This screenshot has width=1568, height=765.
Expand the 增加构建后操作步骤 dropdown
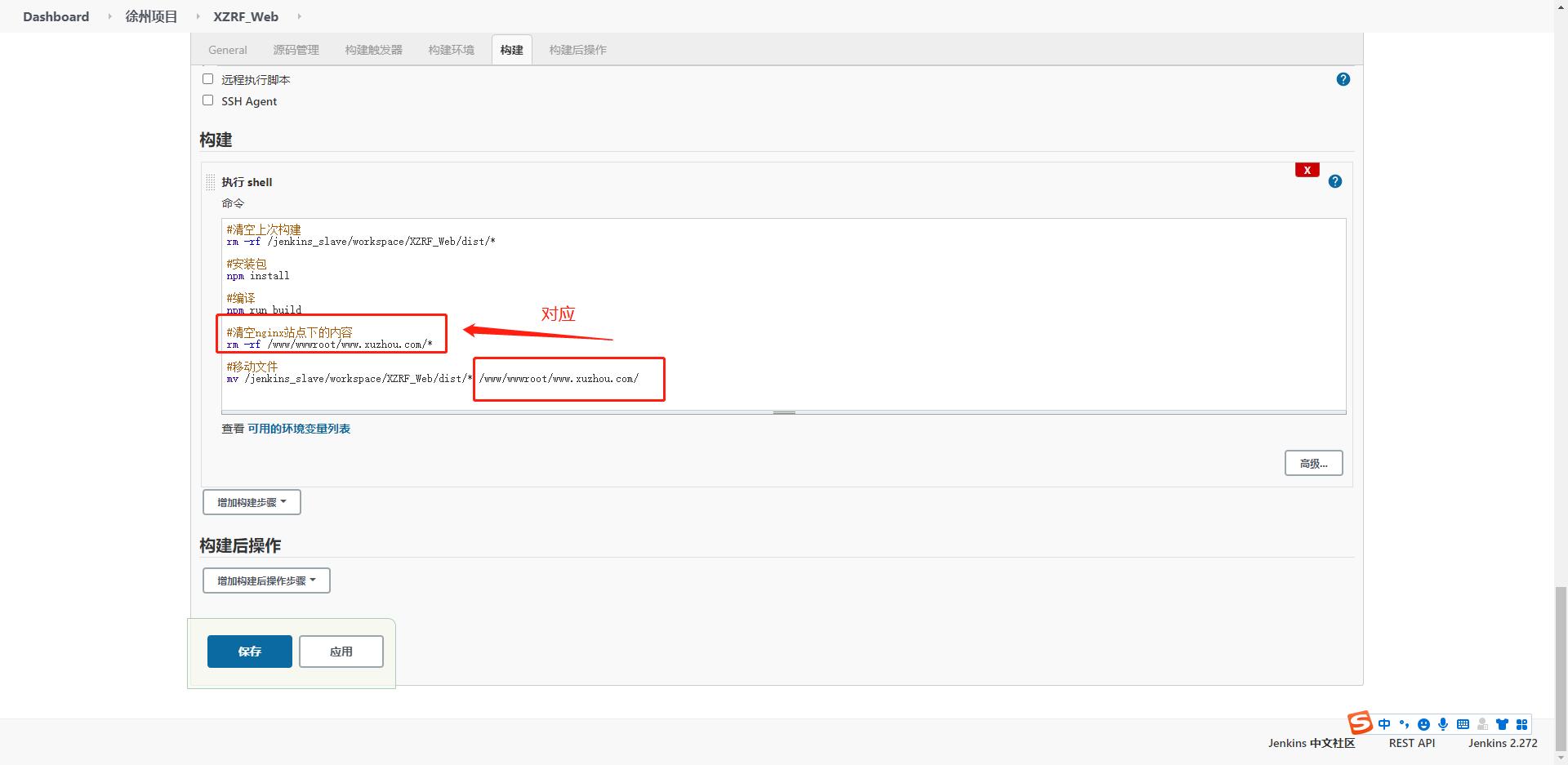pos(266,580)
